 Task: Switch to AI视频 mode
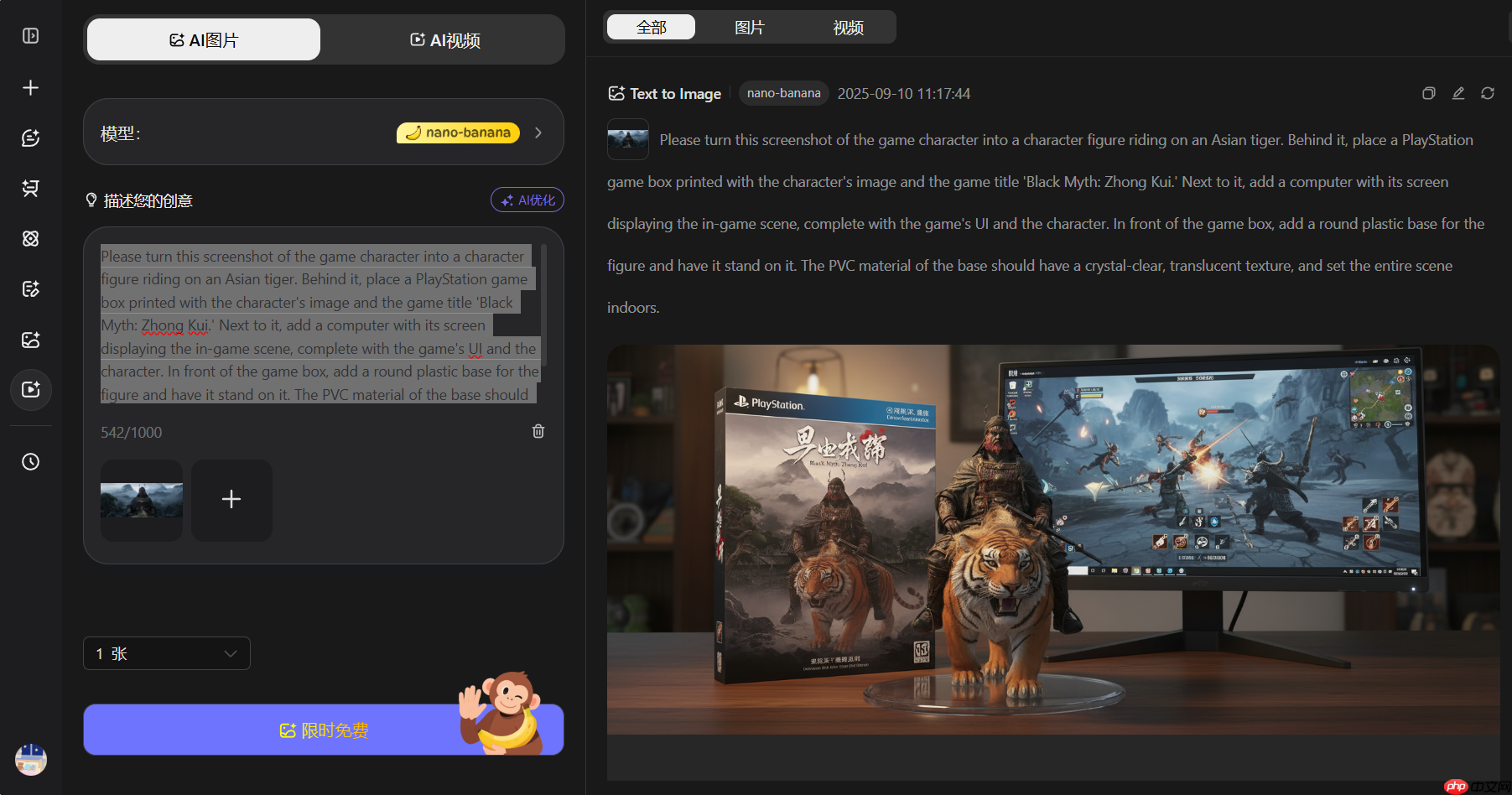444,40
